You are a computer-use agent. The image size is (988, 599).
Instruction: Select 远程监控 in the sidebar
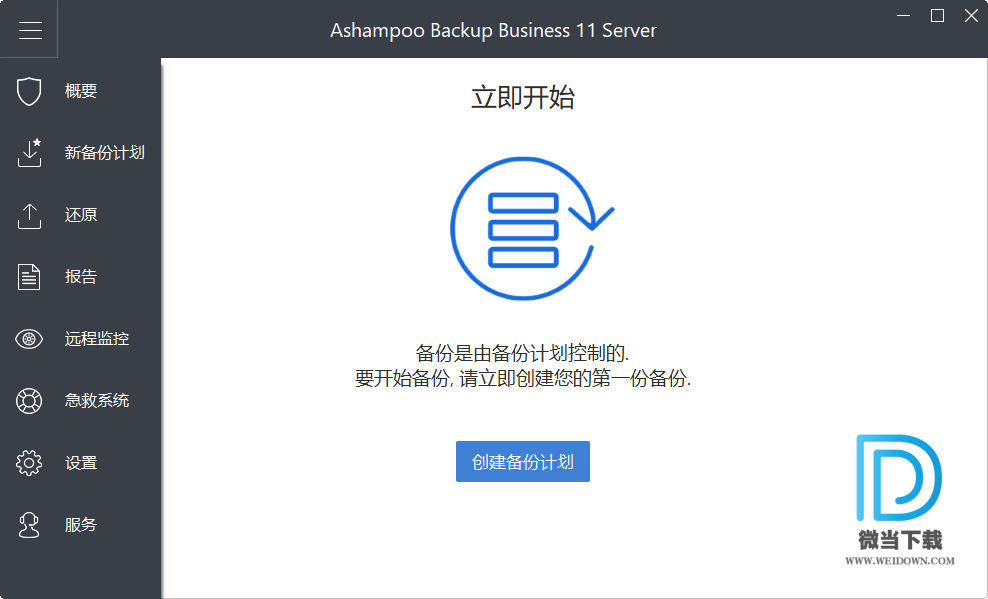(x=96, y=339)
